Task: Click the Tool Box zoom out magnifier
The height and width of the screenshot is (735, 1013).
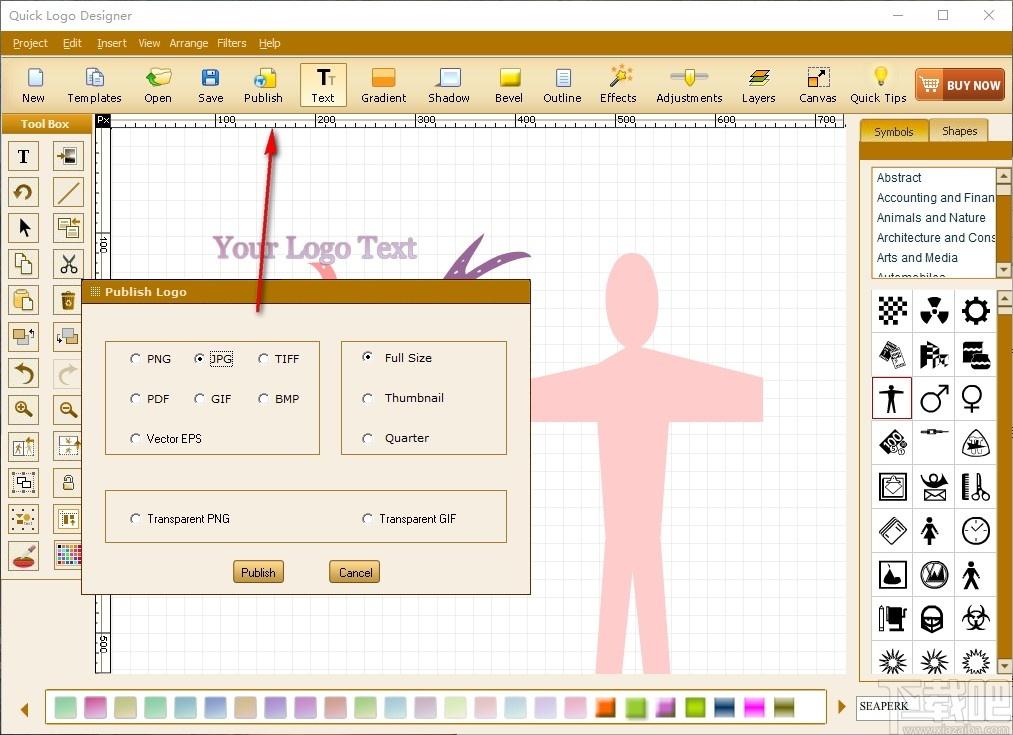Action: tap(68, 409)
